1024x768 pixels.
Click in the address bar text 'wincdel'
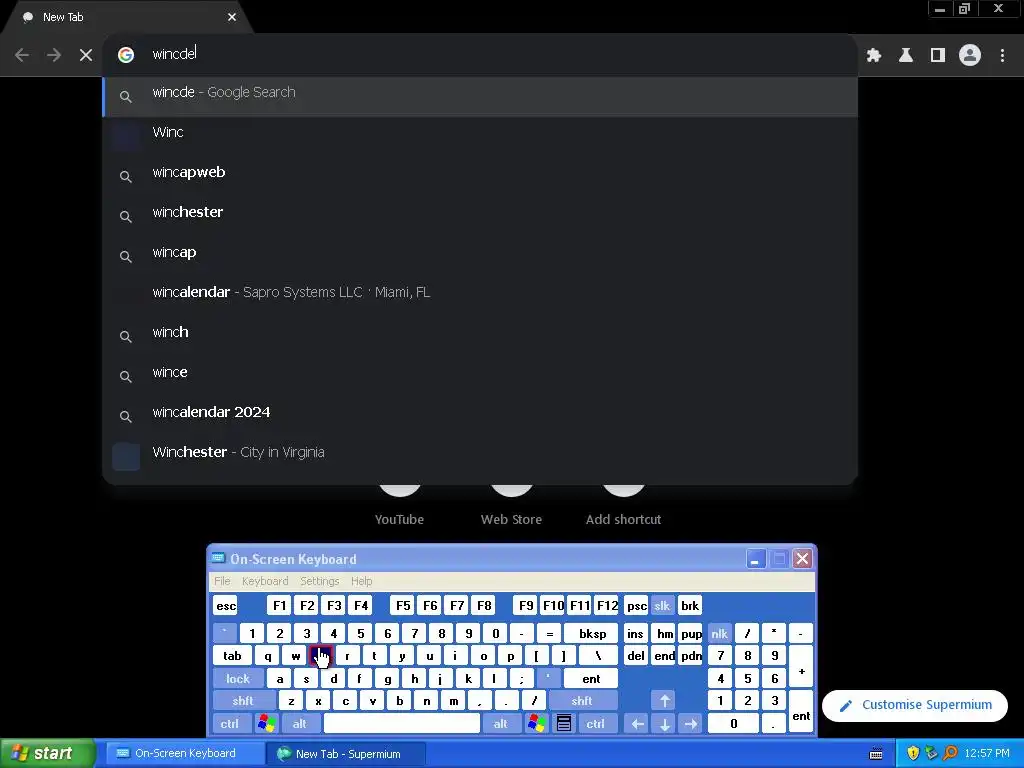click(x=174, y=54)
